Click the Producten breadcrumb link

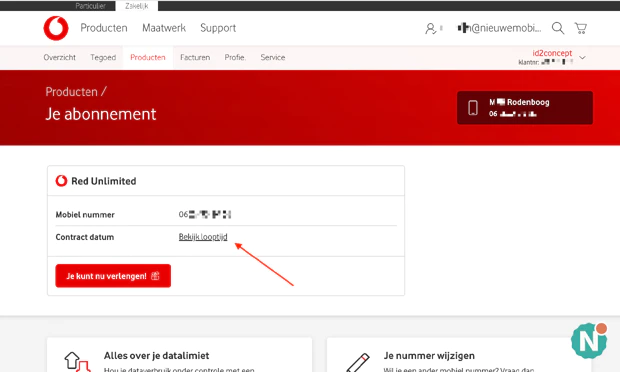point(72,92)
